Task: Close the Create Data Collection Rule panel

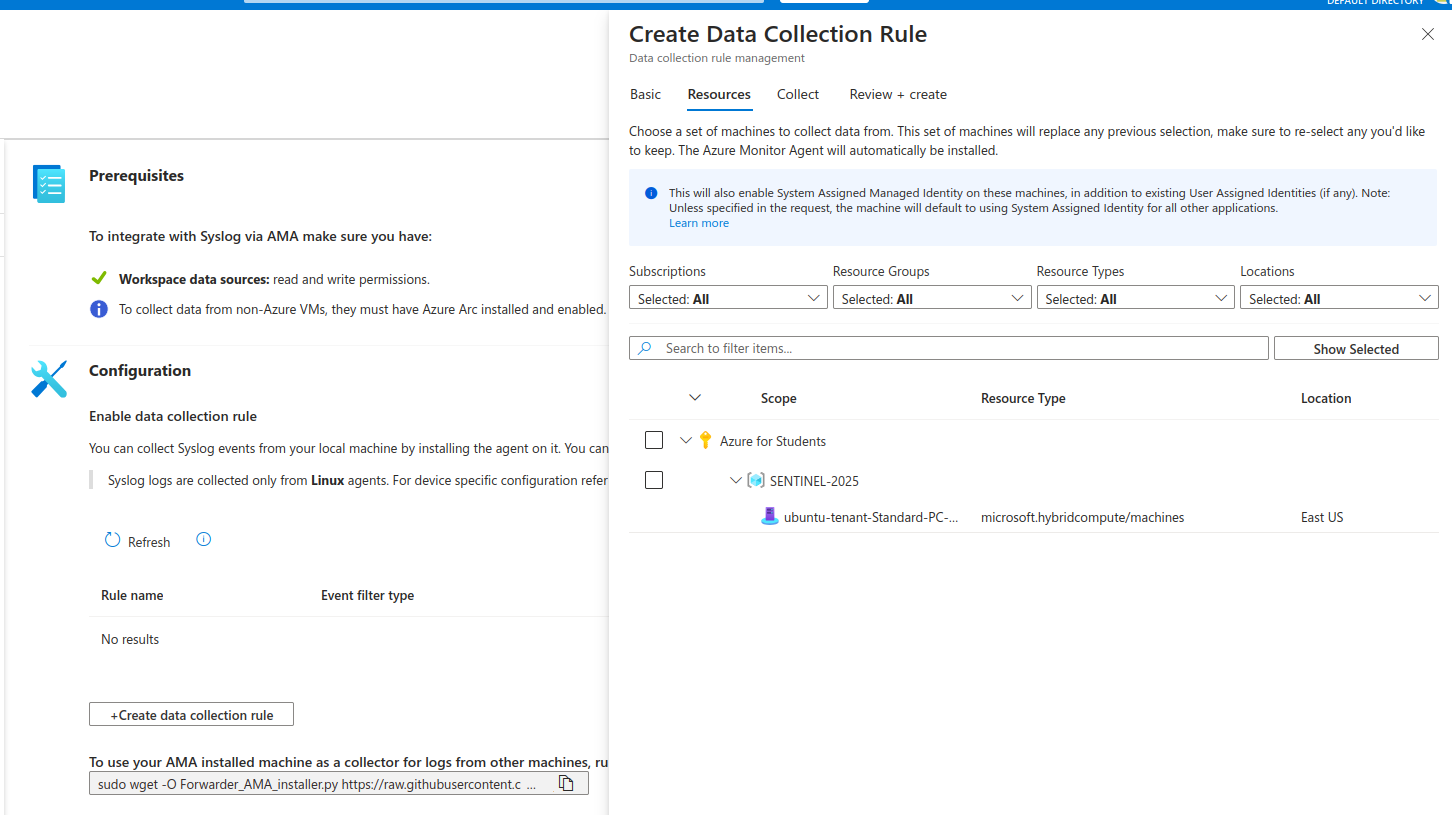Action: click(1428, 34)
